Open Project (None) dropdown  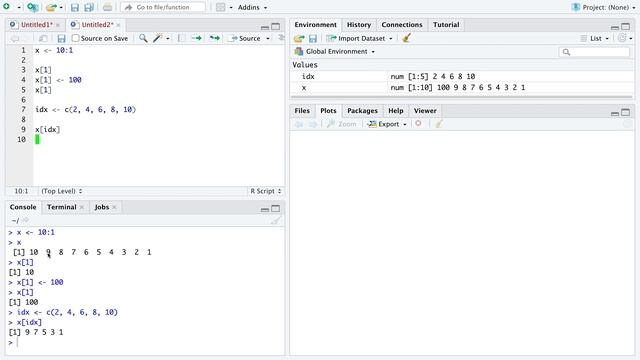[x=604, y=7]
